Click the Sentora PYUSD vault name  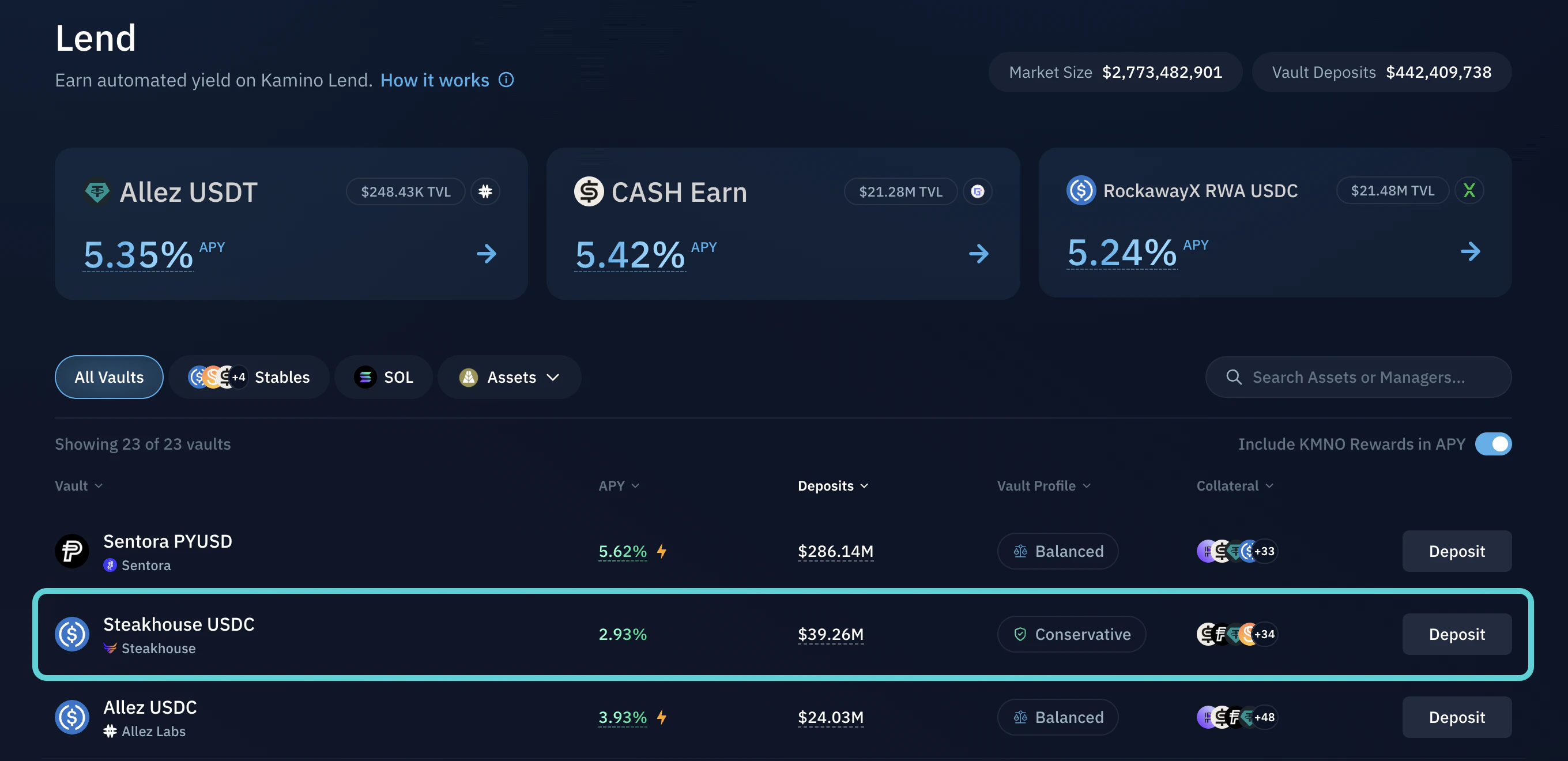pos(167,541)
